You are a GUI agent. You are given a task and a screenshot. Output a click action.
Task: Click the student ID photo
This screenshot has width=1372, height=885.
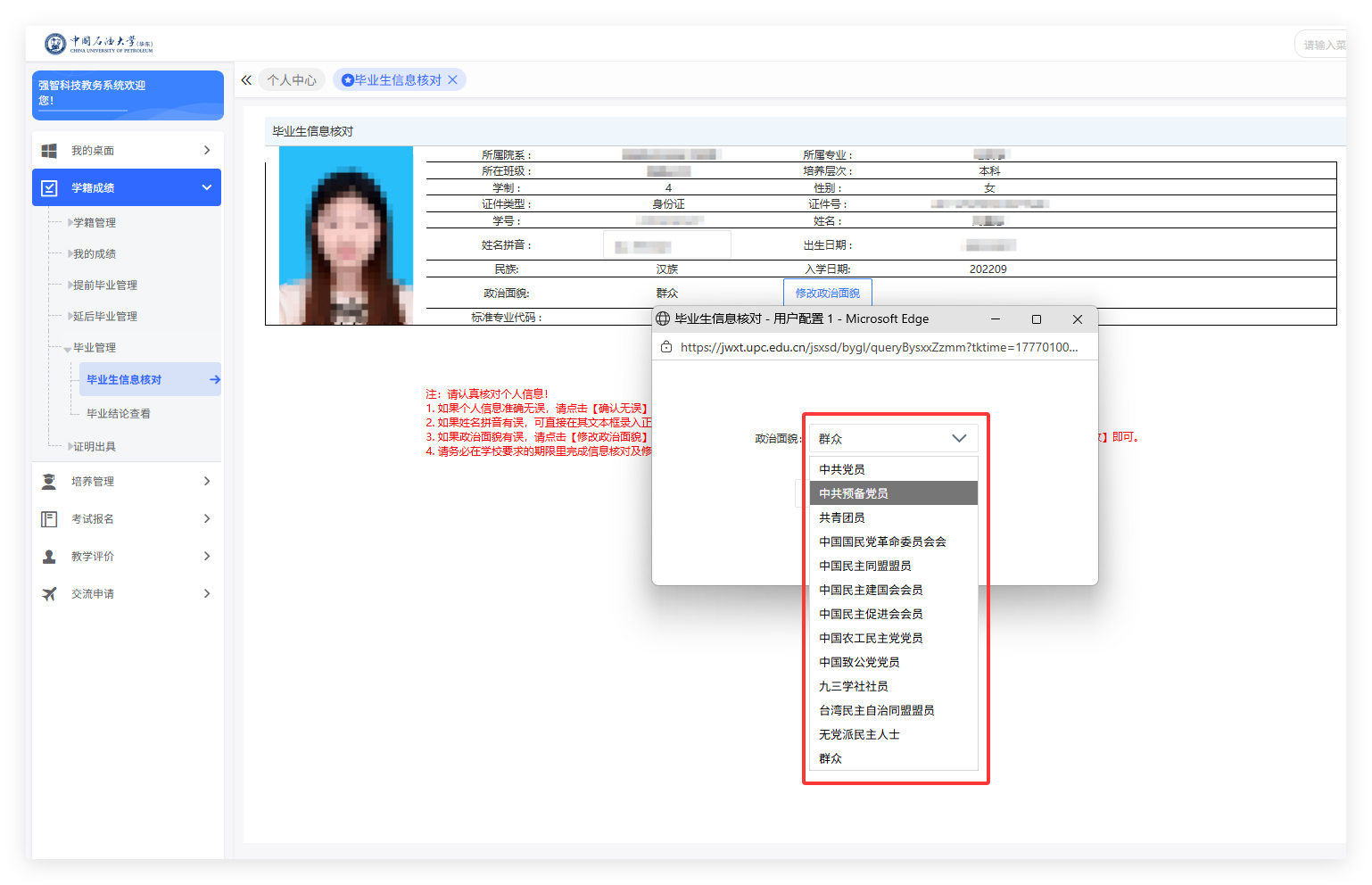tap(346, 236)
